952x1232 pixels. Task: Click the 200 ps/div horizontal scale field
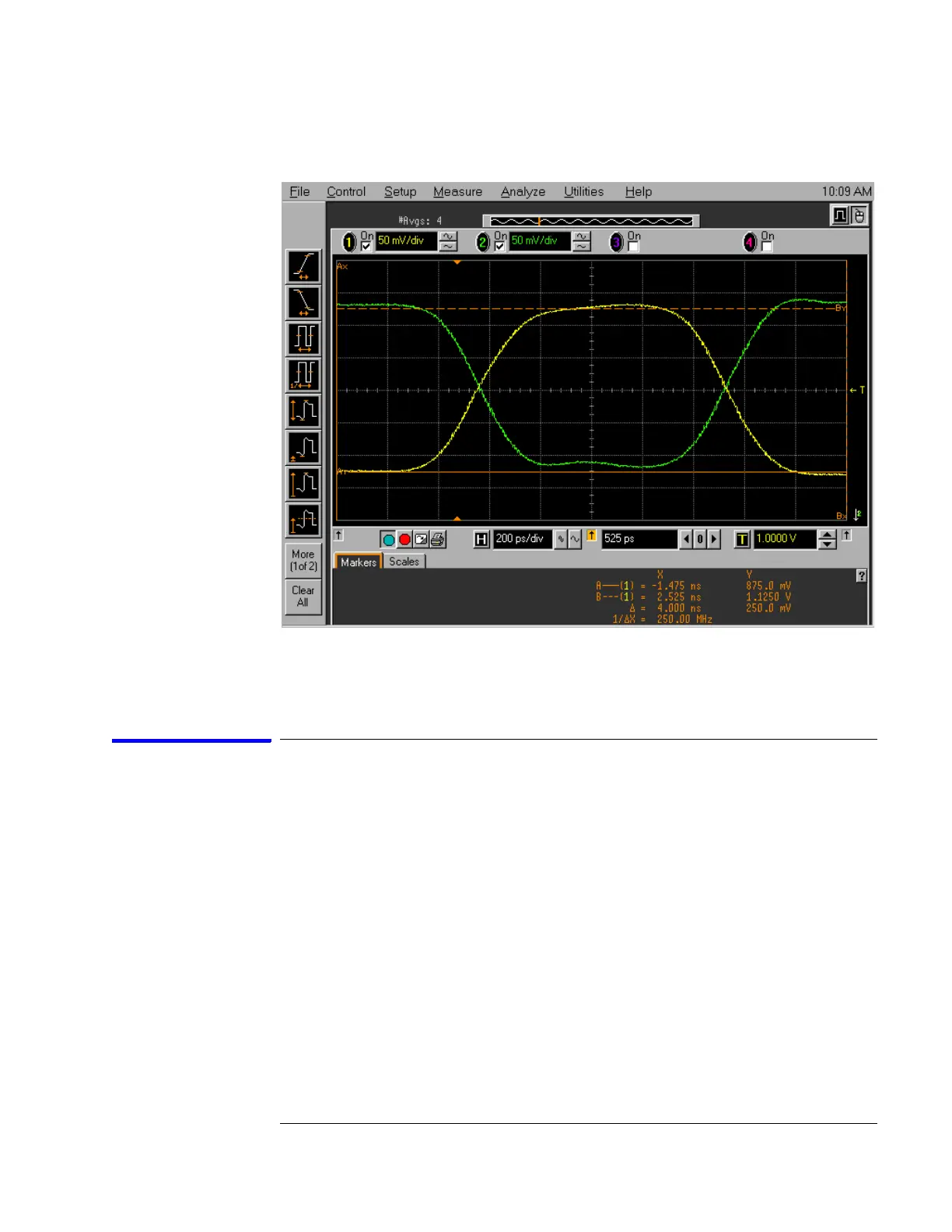point(523,539)
